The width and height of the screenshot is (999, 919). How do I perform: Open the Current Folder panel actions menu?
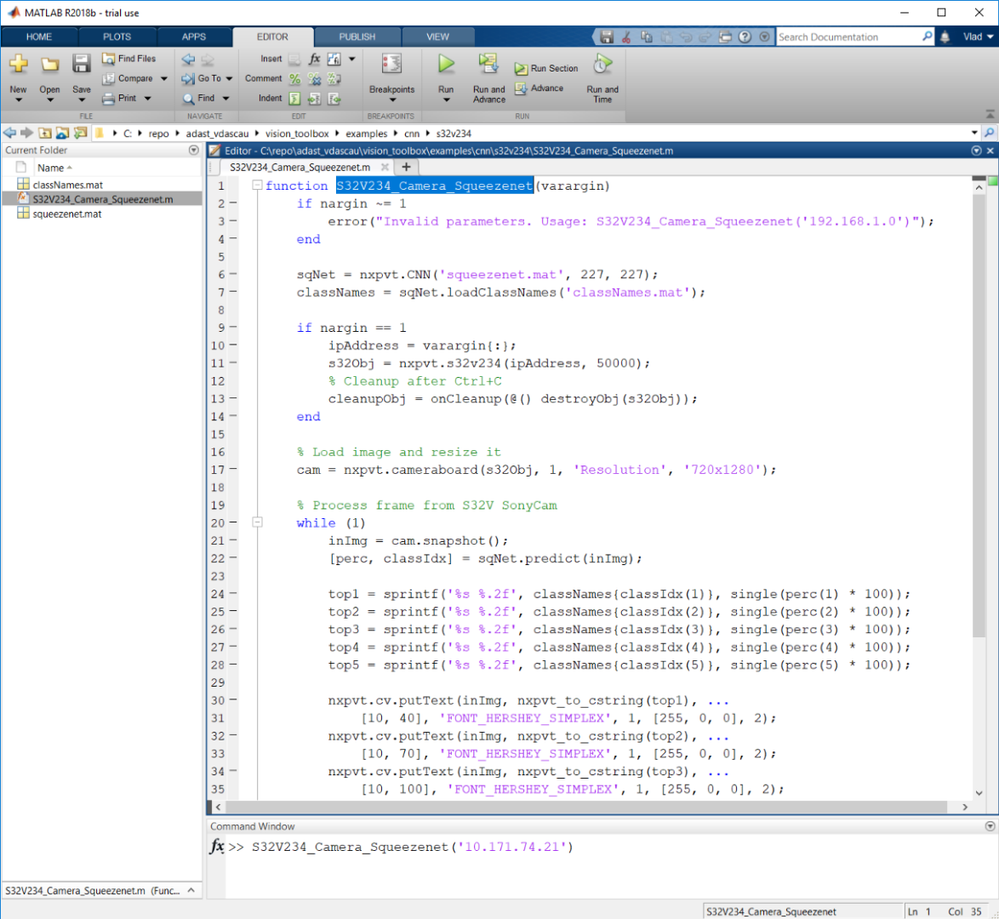pos(194,150)
